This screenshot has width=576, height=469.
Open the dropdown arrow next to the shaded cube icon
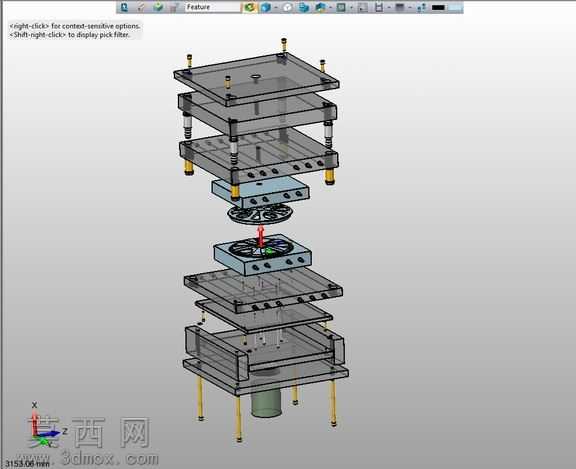pyautogui.click(x=331, y=7)
